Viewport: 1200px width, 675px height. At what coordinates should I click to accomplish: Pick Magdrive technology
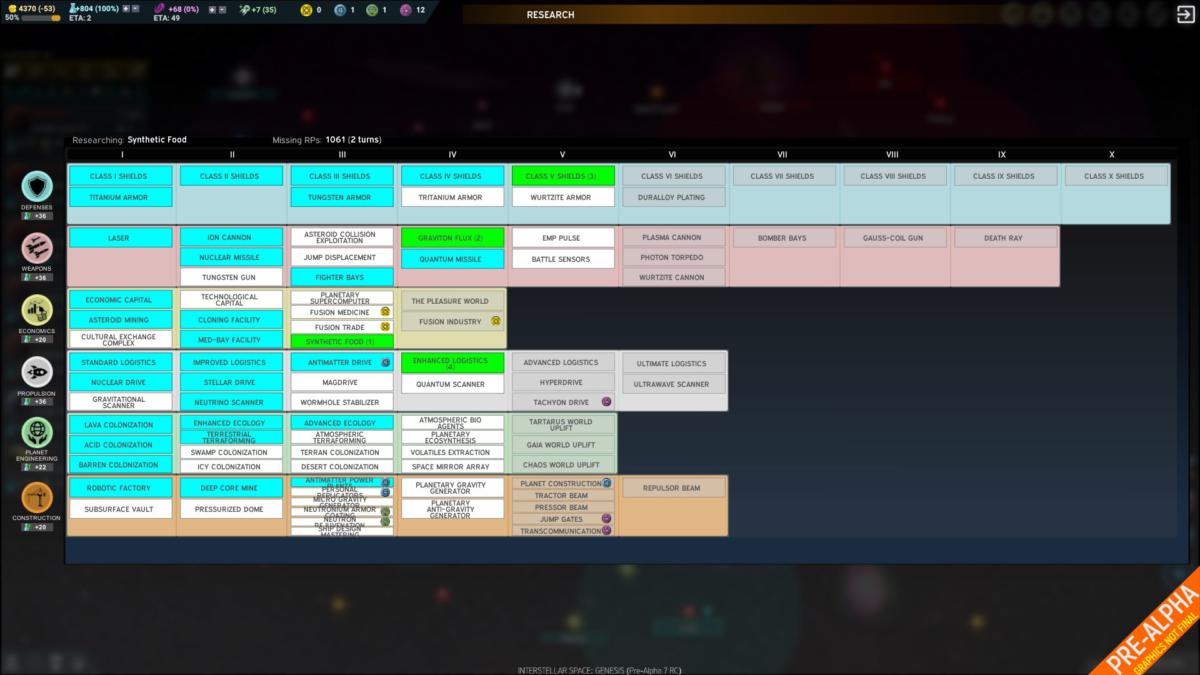(342, 382)
